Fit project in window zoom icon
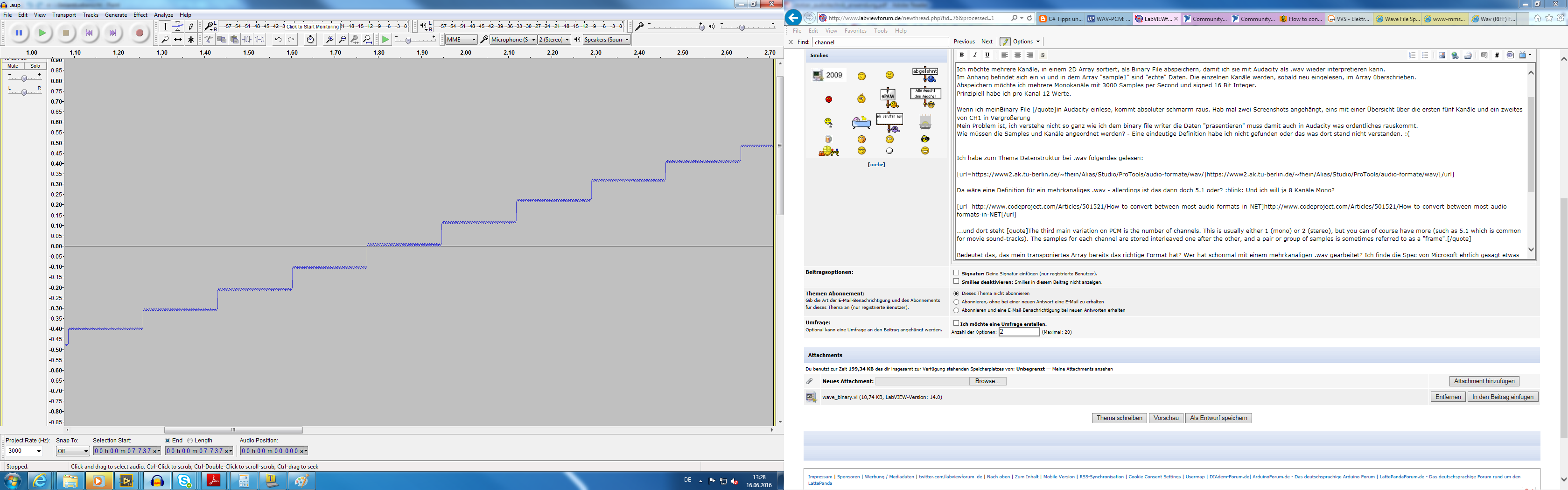 (x=368, y=40)
